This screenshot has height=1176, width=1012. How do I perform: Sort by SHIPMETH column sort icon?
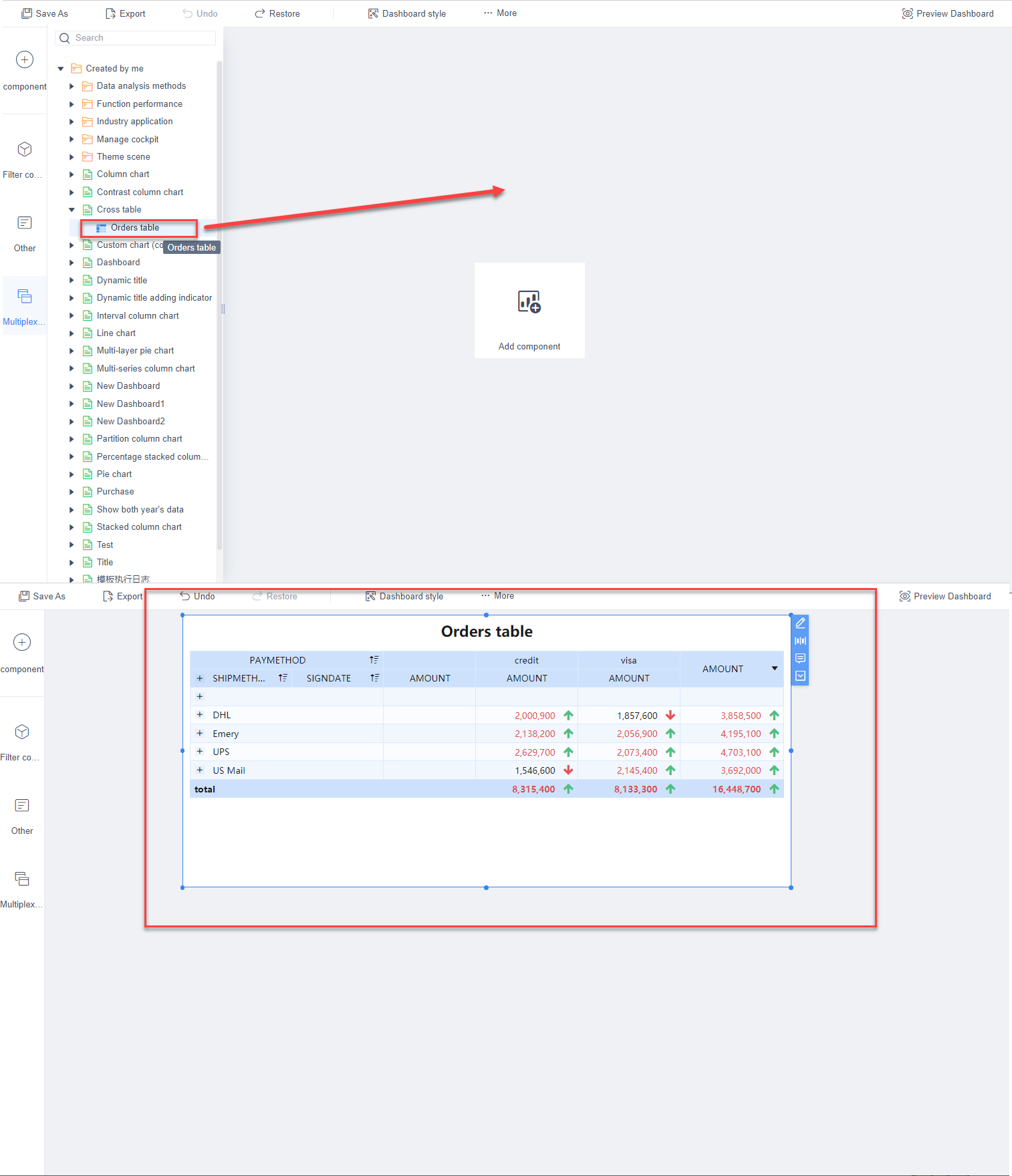tap(283, 678)
